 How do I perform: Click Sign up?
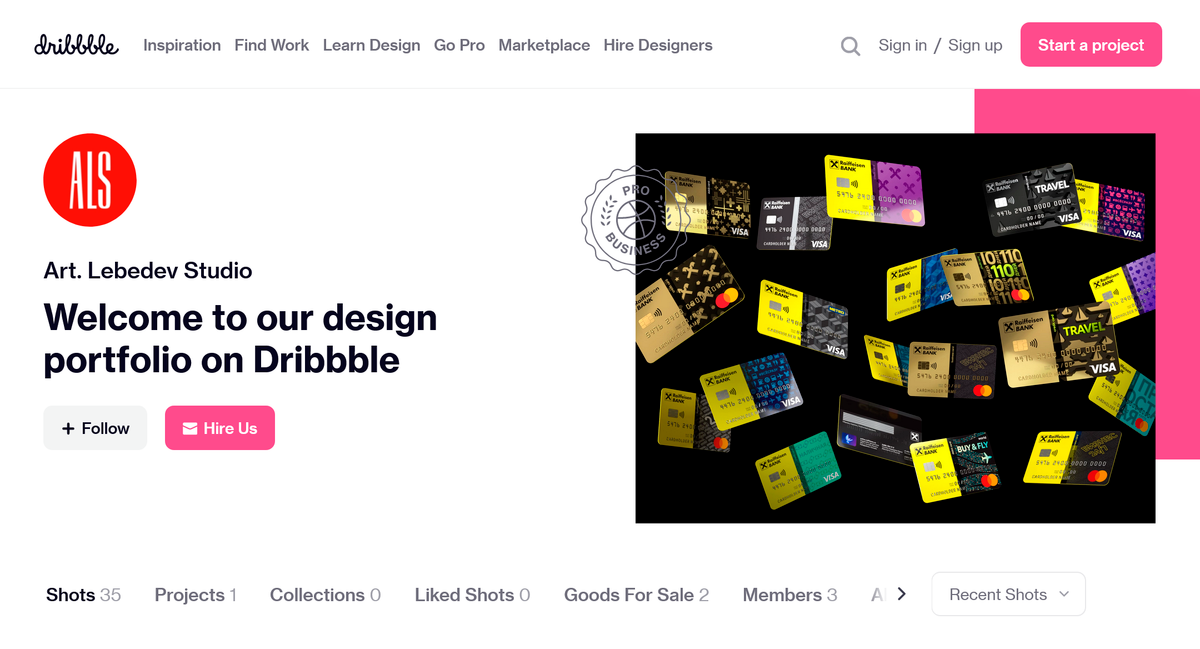coord(975,45)
